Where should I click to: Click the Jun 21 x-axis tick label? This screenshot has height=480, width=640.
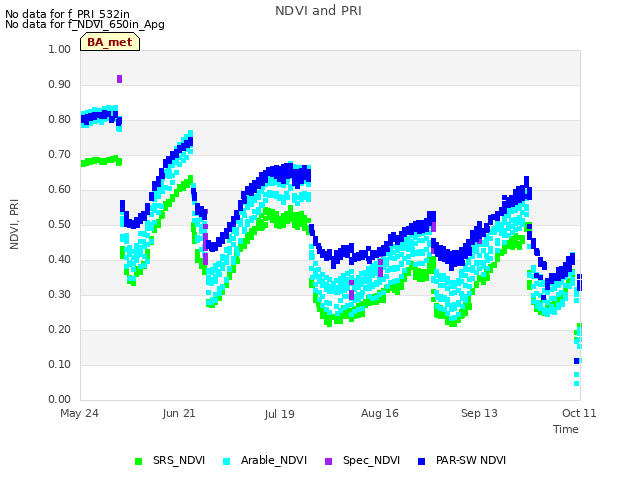coord(179,413)
